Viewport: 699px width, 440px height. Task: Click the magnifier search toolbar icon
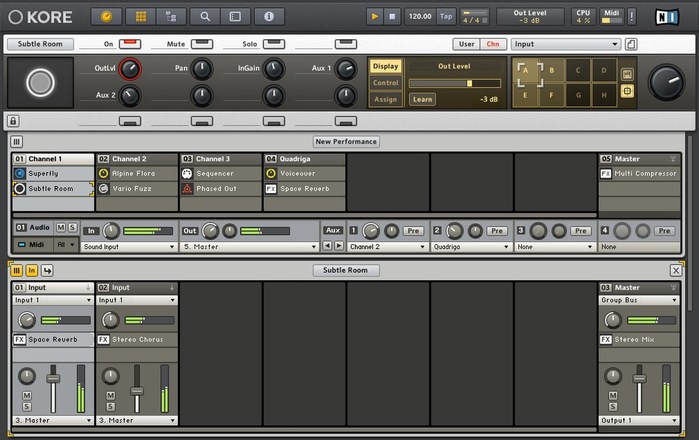205,17
